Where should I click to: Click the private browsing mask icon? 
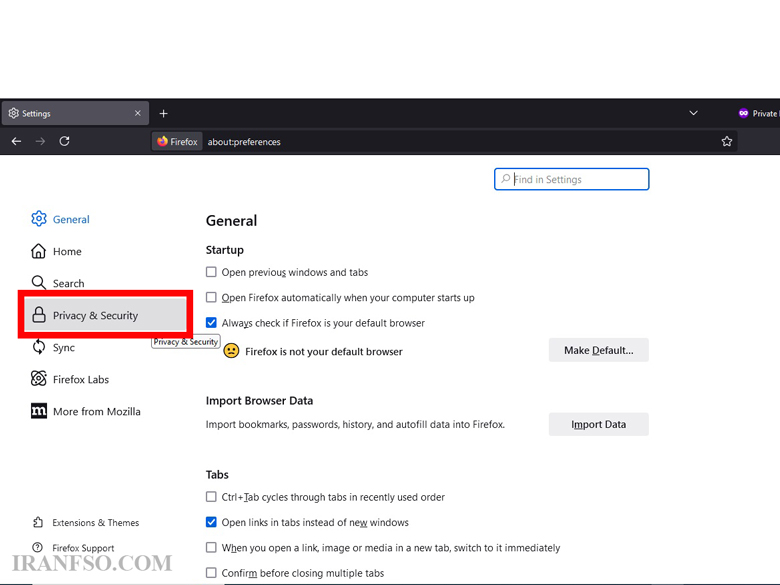[743, 113]
